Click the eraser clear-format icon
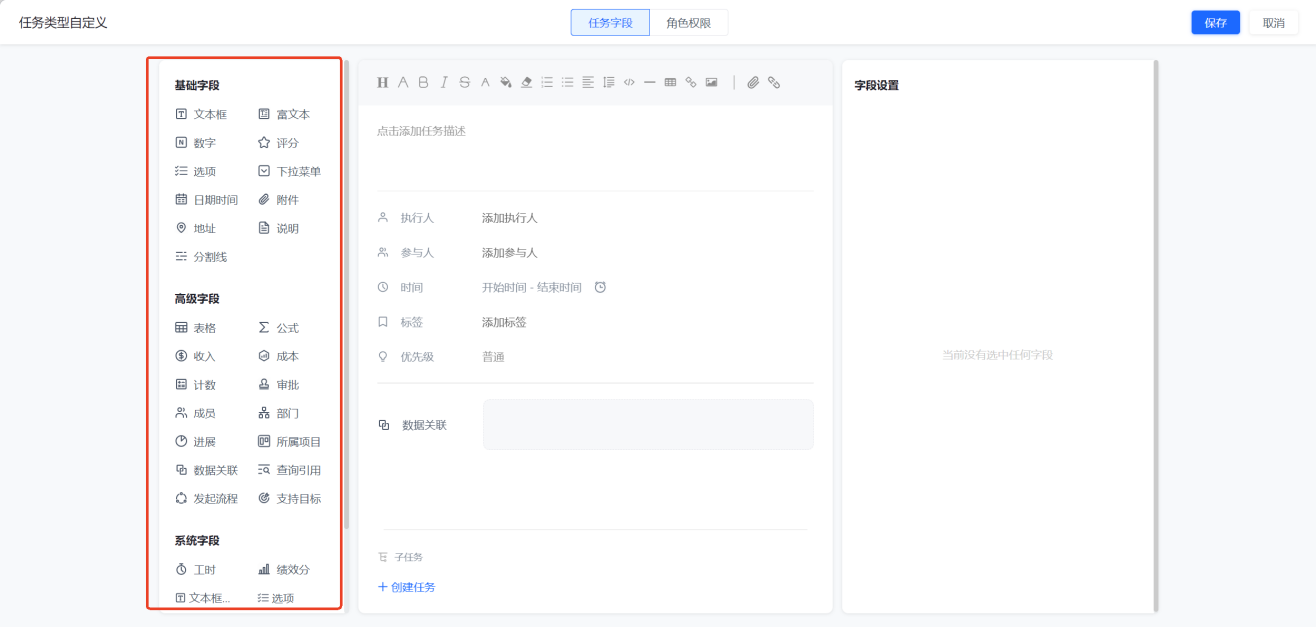1316x627 pixels. [x=526, y=82]
